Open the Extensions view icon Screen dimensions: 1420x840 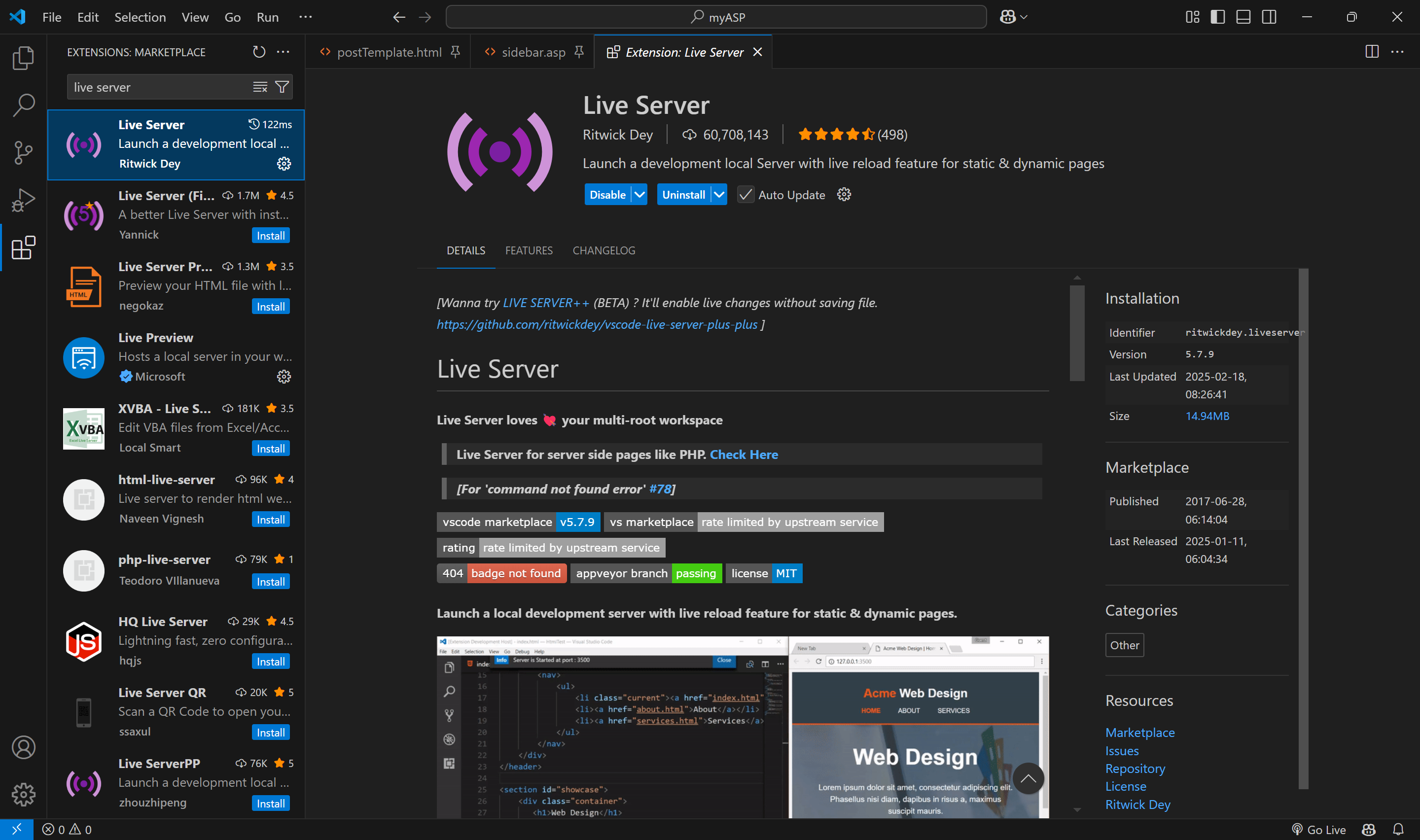pos(23,247)
